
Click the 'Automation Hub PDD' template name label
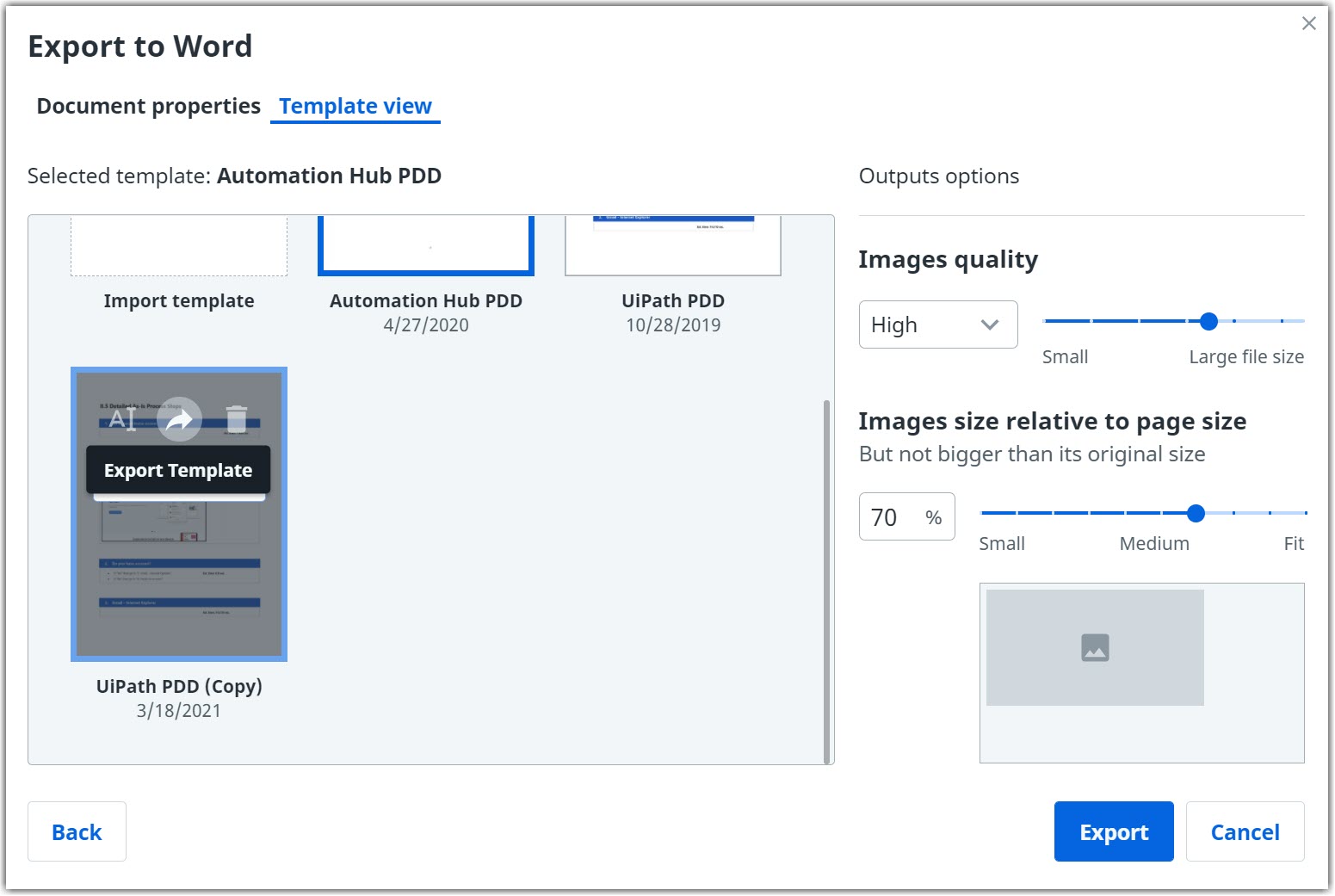tap(426, 300)
